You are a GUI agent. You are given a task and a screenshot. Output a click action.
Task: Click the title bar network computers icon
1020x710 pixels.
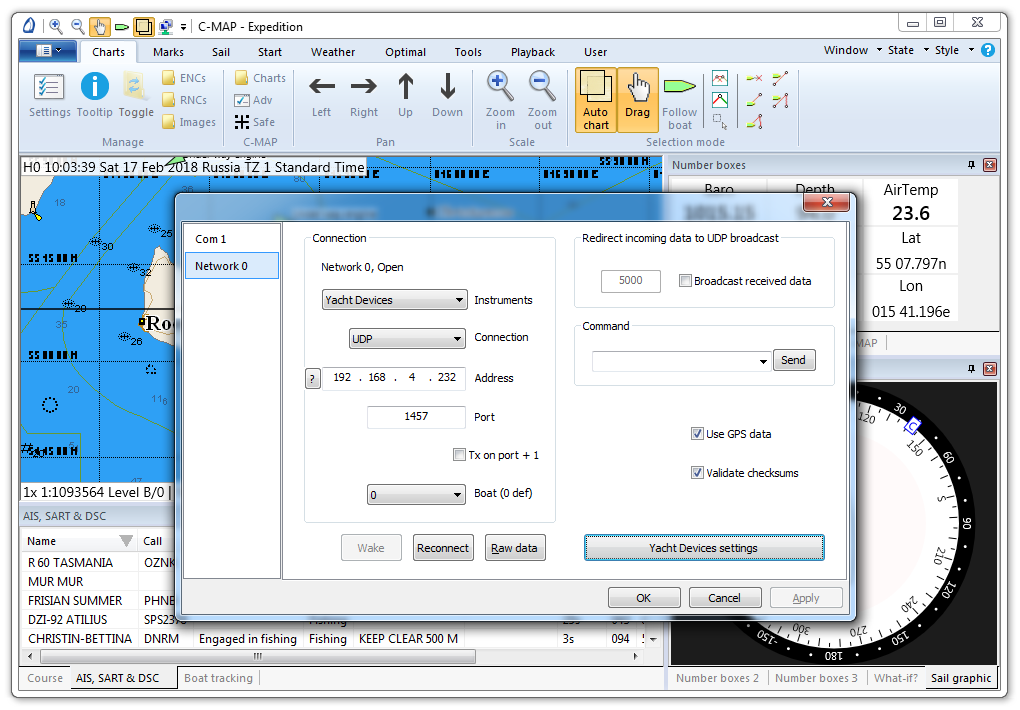pyautogui.click(x=166, y=26)
